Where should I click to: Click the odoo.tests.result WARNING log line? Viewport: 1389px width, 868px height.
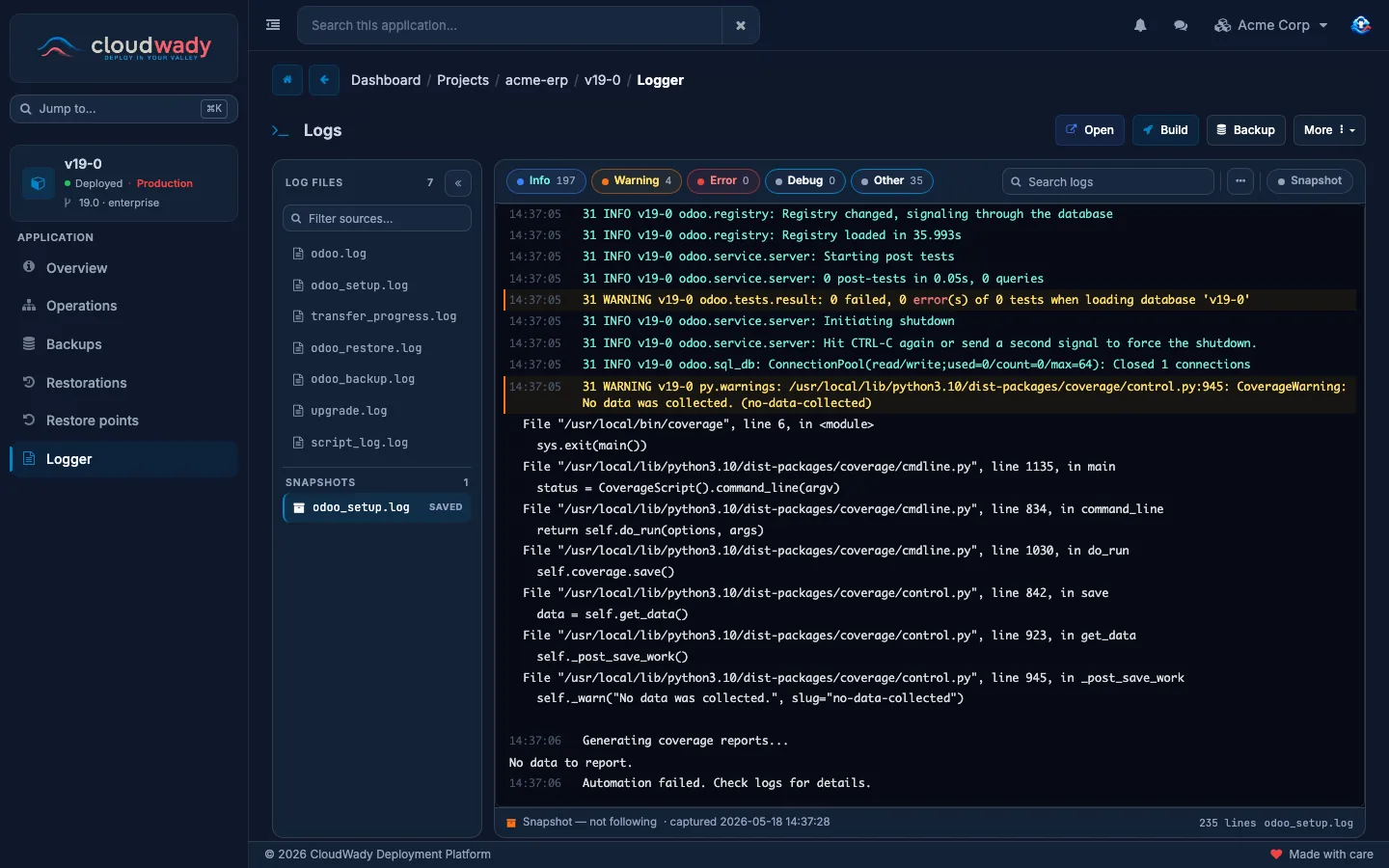pos(930,300)
